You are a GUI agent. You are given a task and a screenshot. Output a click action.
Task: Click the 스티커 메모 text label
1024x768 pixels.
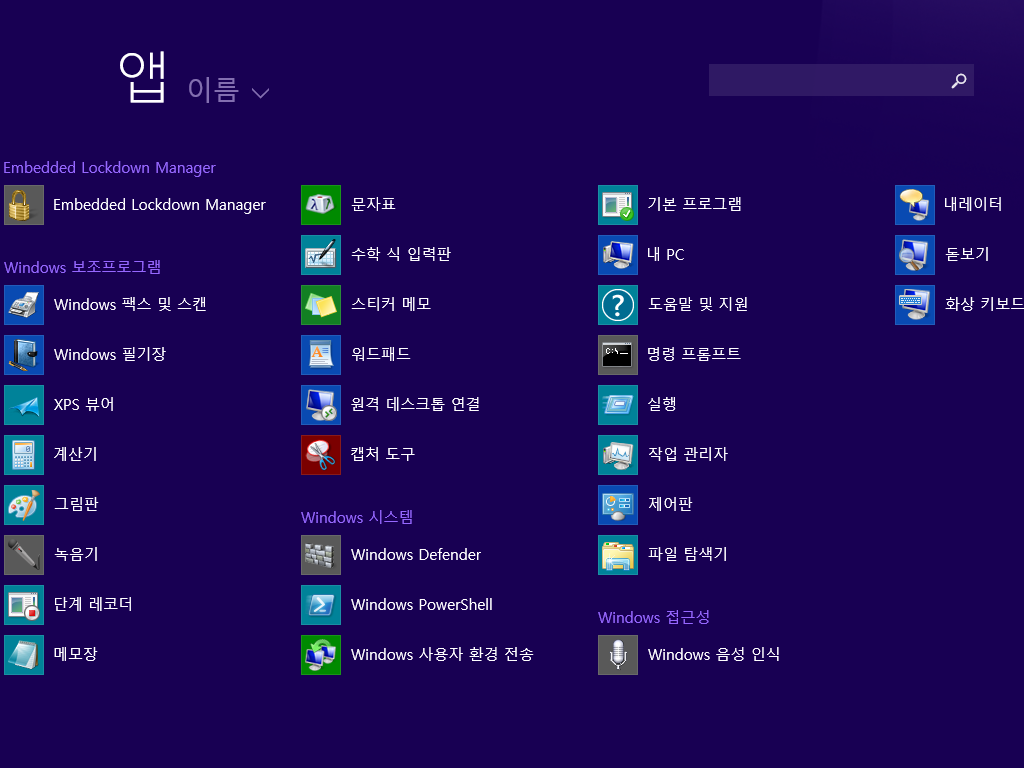(x=391, y=304)
